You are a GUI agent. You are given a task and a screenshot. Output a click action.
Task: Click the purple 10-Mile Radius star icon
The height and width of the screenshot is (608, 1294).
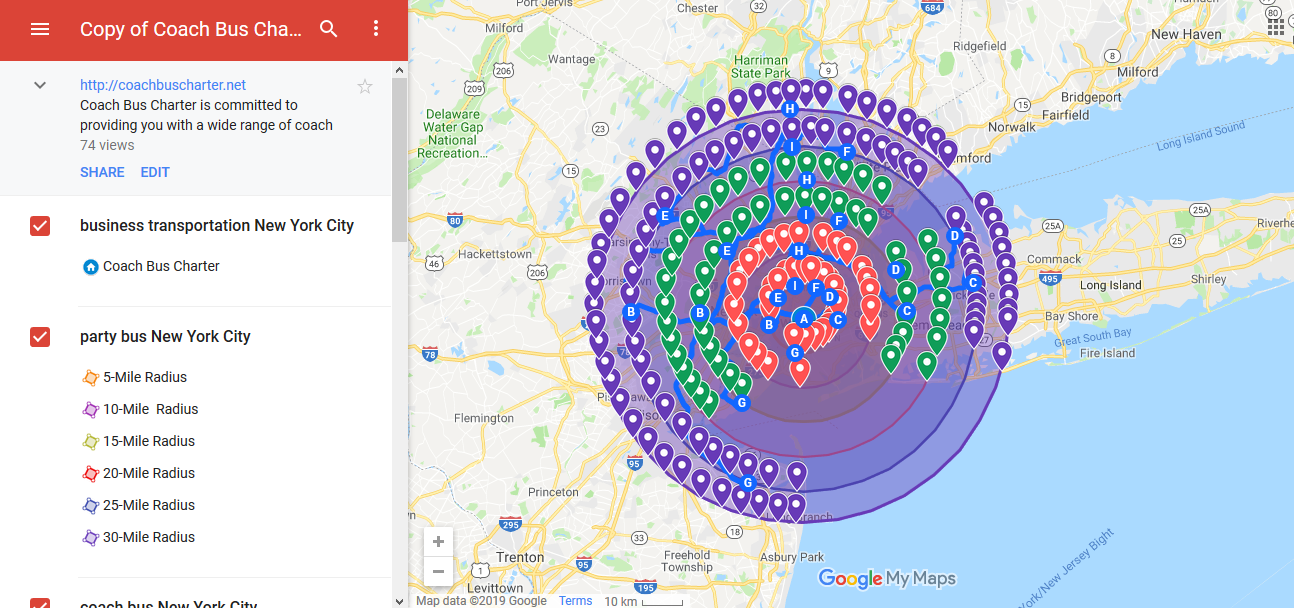92,409
